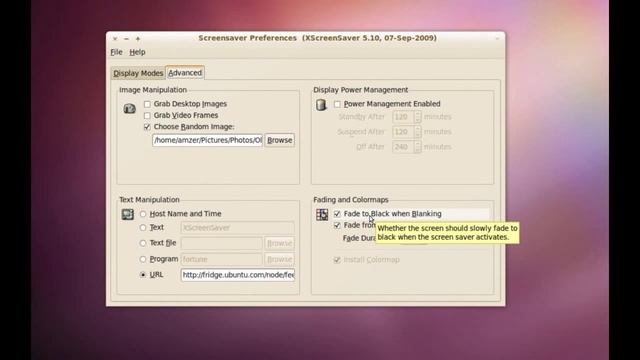Click the fortune program field
This screenshot has width=640, height=360.
[x=222, y=259]
